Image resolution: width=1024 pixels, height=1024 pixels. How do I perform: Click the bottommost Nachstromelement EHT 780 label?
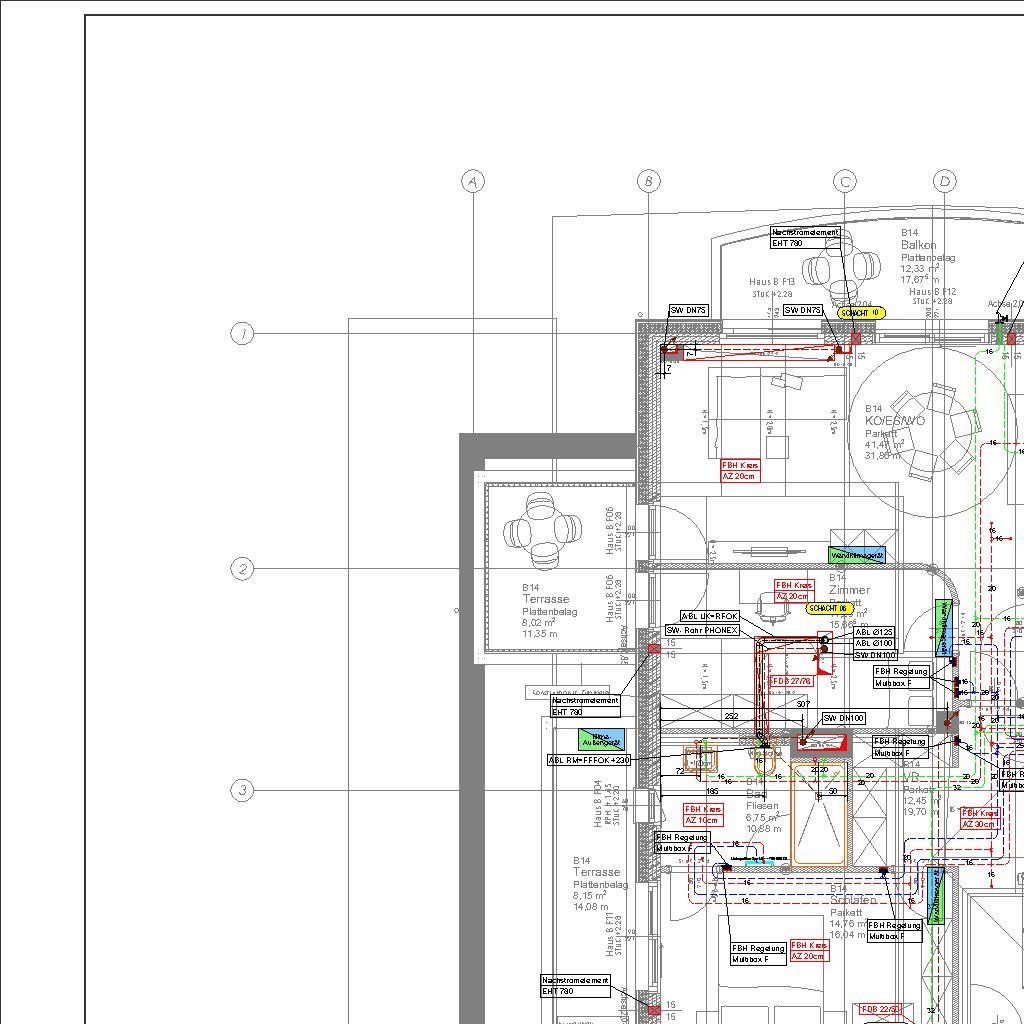click(576, 986)
